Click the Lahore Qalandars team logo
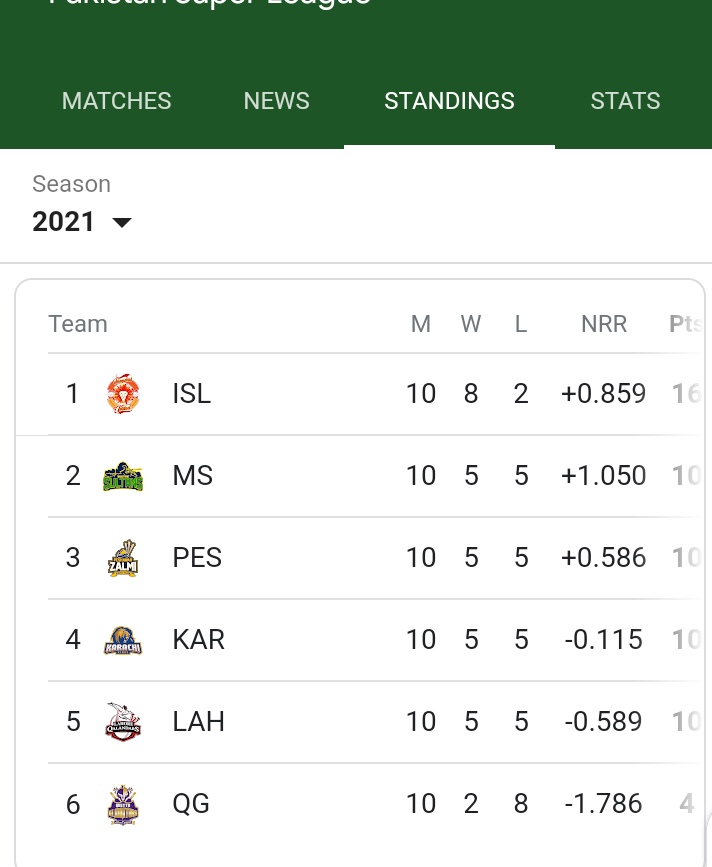The height and width of the screenshot is (867, 712). 123,722
